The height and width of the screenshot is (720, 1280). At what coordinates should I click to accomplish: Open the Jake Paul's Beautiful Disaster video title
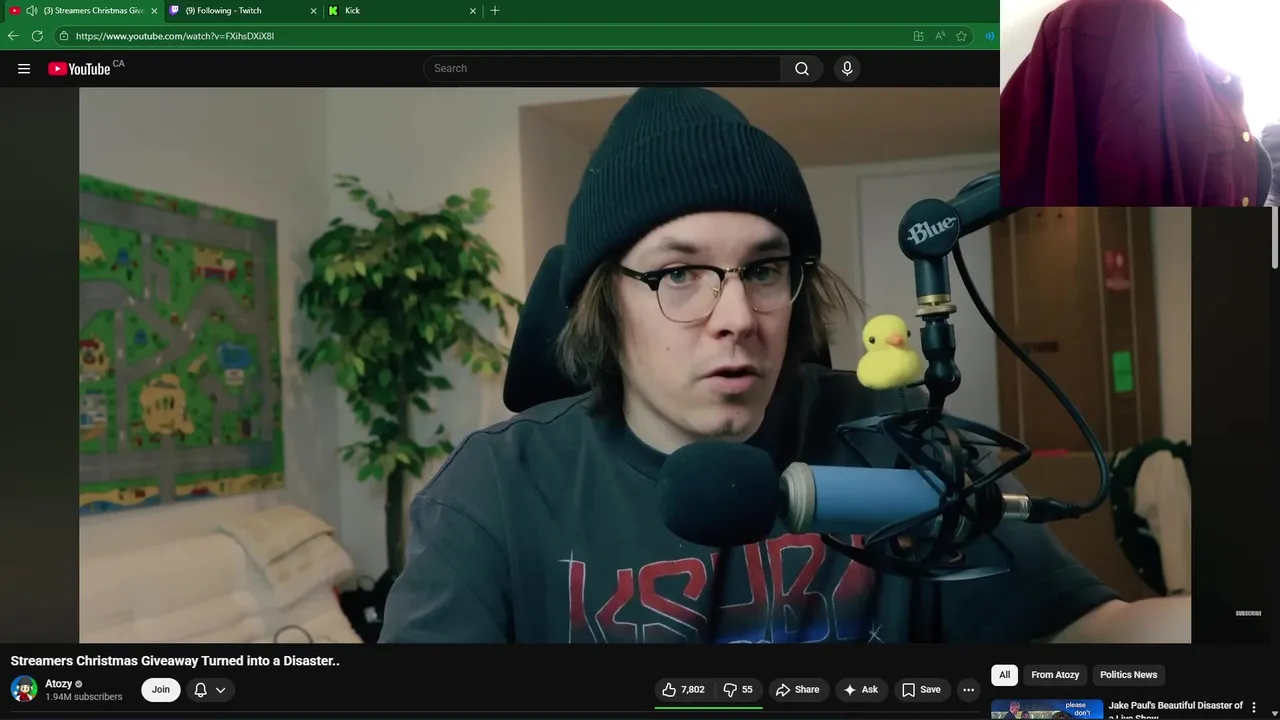click(x=1176, y=710)
